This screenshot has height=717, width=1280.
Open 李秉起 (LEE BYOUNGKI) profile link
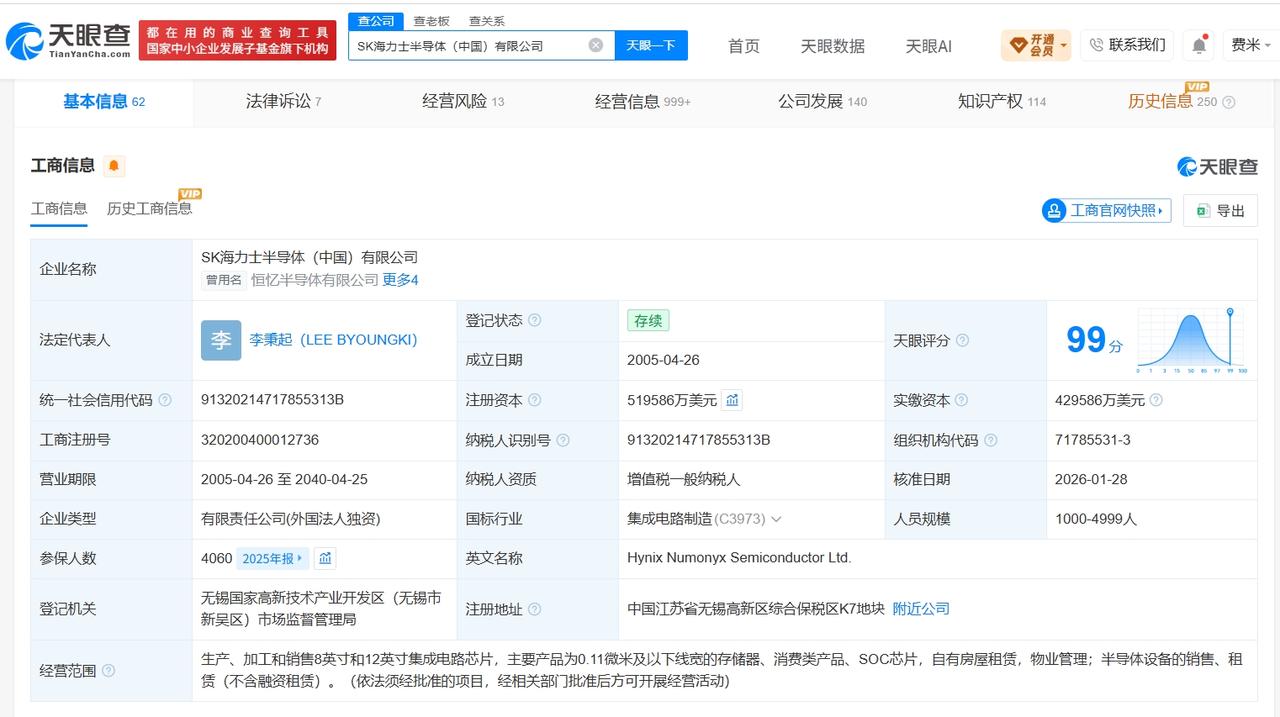pyautogui.click(x=333, y=340)
